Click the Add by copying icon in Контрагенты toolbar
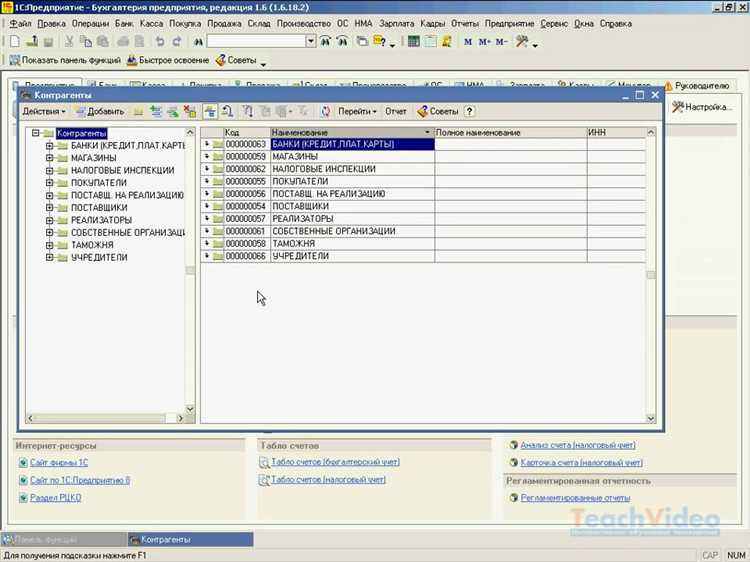The image size is (750, 562). (156, 111)
